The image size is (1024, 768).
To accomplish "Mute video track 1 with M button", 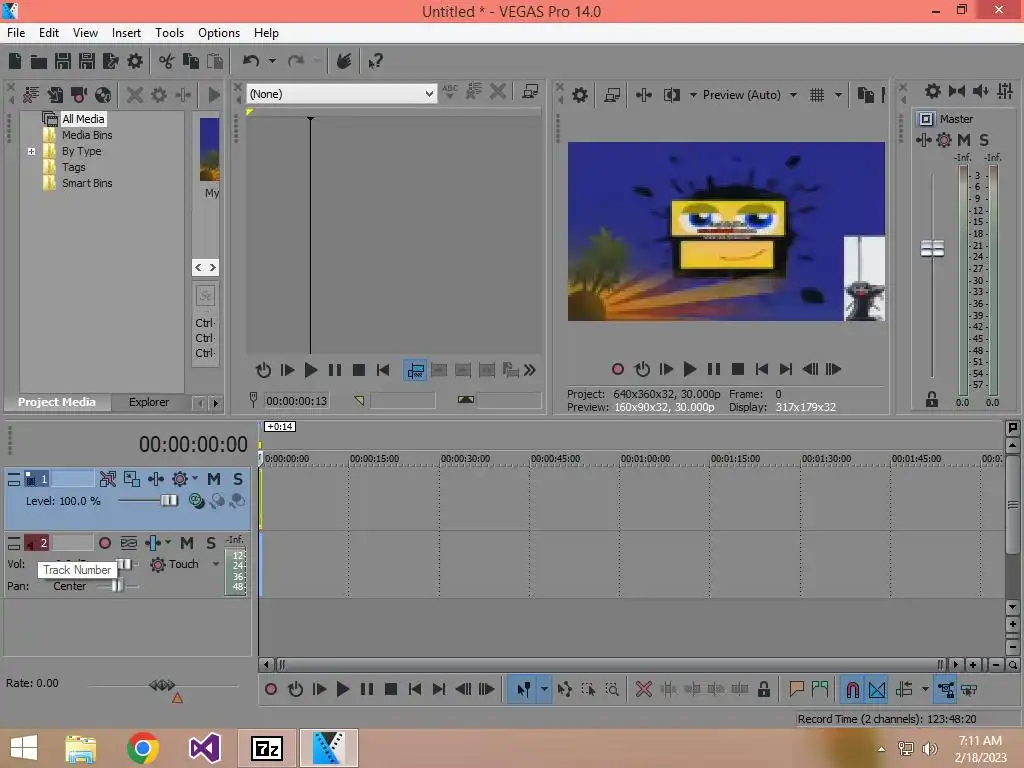I will point(214,479).
